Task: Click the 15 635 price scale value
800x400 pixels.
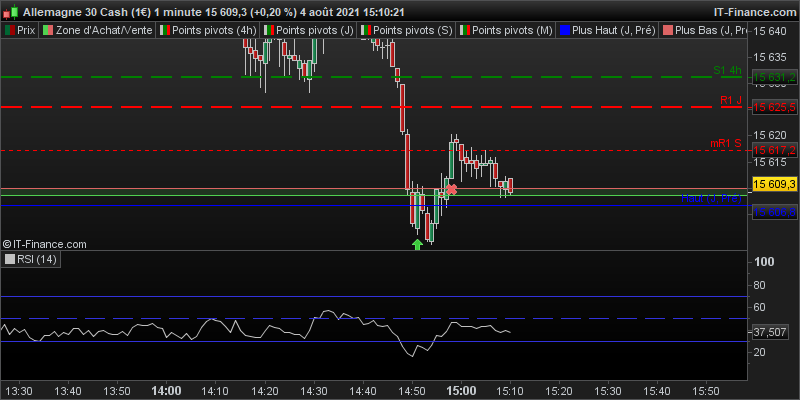Action: coord(771,56)
